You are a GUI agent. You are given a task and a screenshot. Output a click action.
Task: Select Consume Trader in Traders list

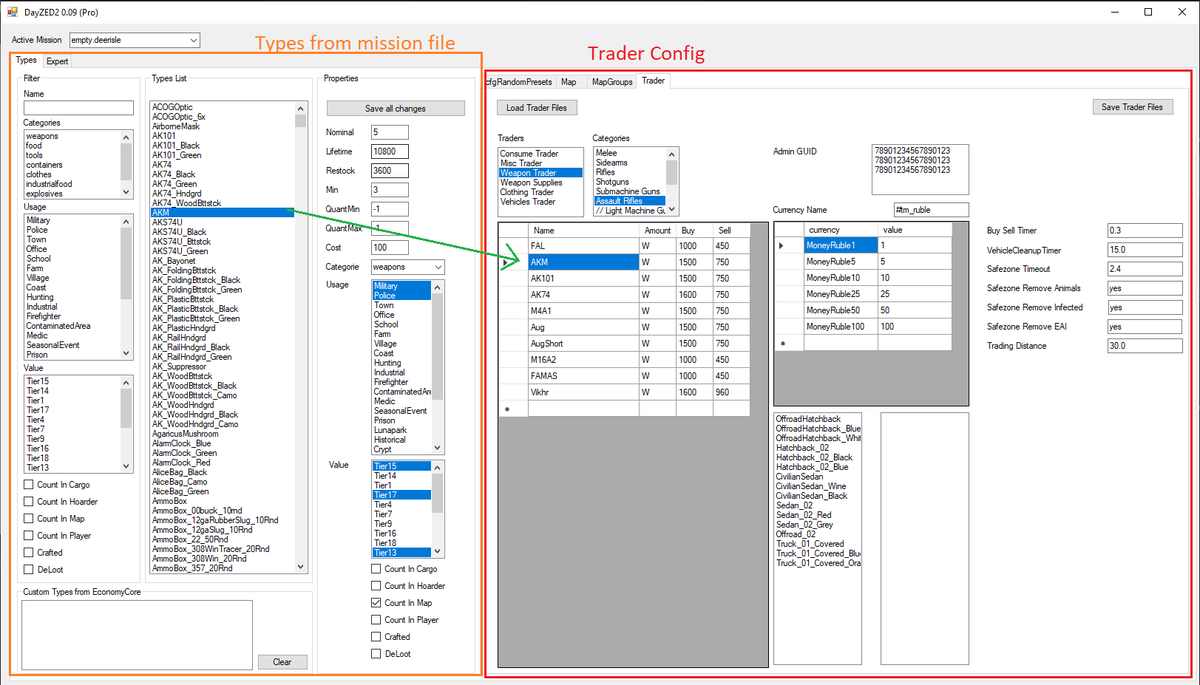point(529,154)
